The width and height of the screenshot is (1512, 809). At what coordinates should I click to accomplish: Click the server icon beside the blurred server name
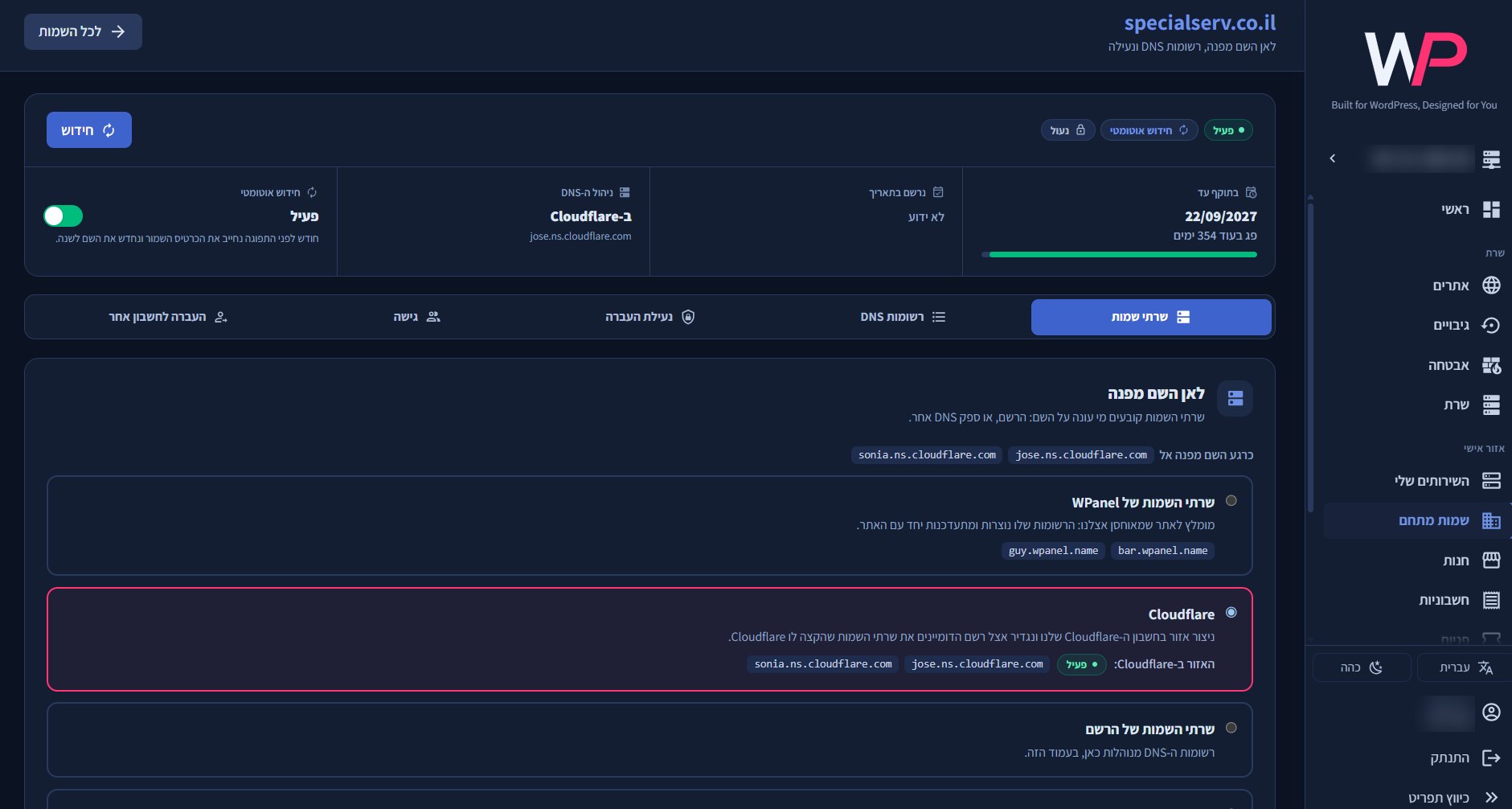(1491, 159)
